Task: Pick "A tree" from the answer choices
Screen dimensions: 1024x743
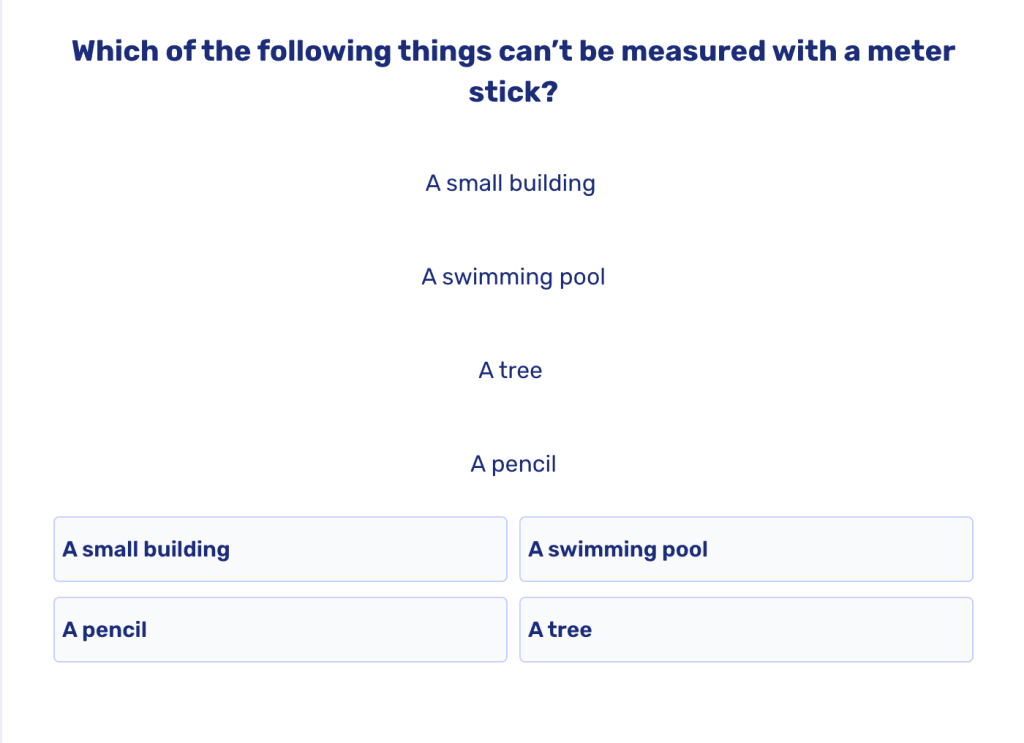Action: tap(746, 629)
